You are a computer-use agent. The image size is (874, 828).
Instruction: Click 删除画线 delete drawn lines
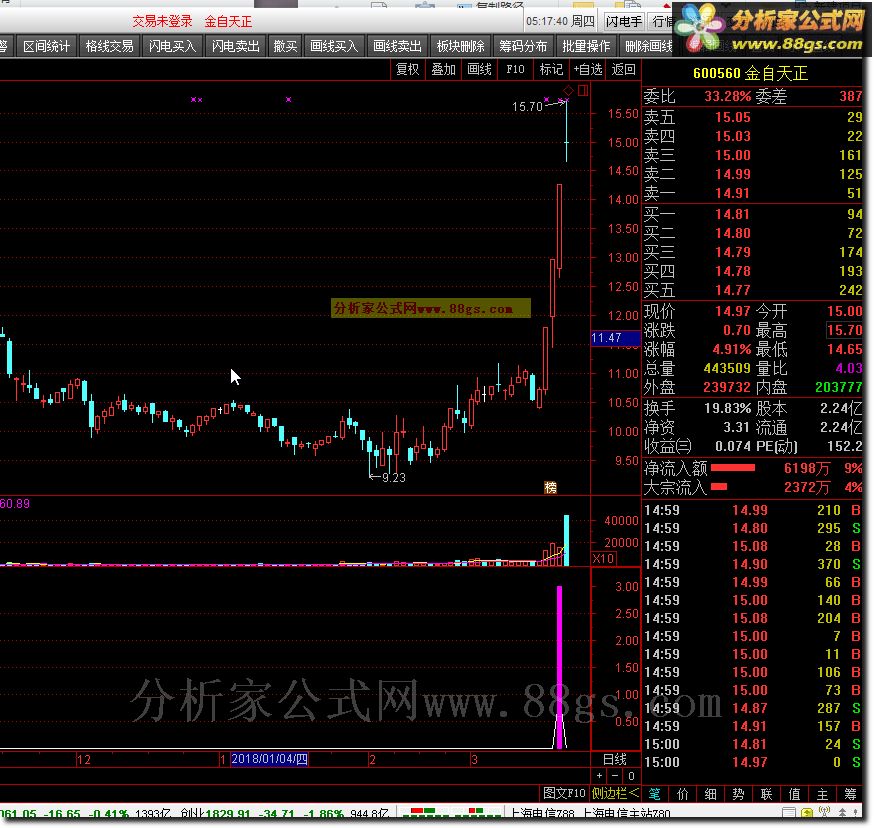pyautogui.click(x=649, y=46)
